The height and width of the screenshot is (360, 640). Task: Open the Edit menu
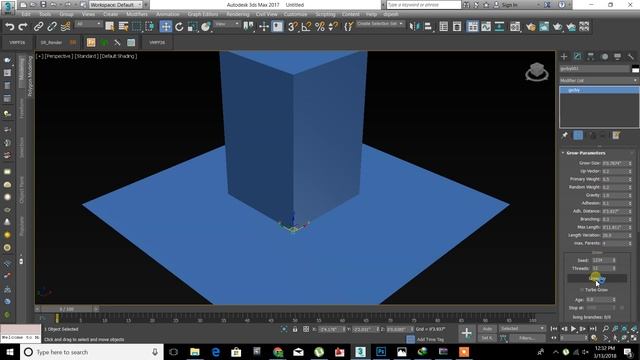(x=26, y=14)
